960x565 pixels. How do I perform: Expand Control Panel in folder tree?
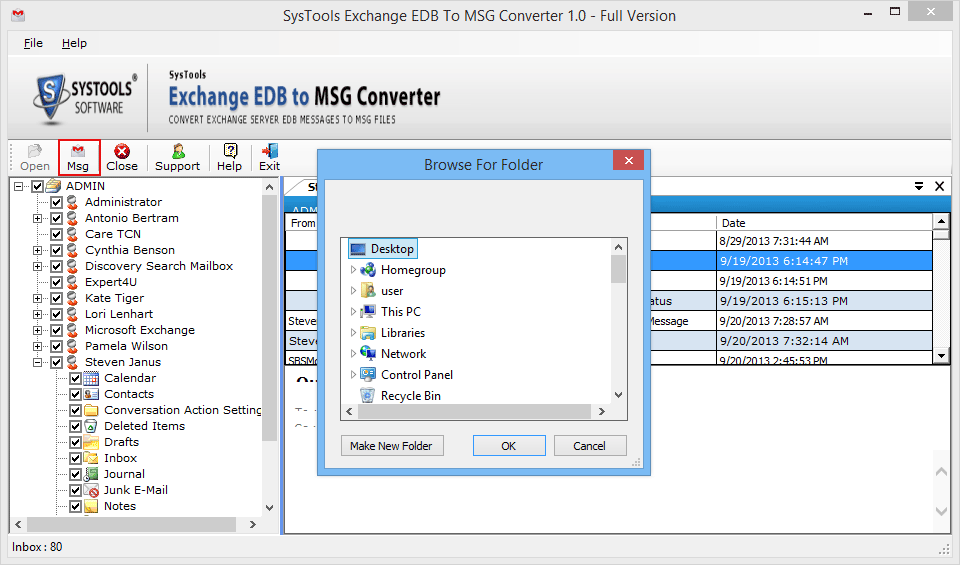point(353,375)
